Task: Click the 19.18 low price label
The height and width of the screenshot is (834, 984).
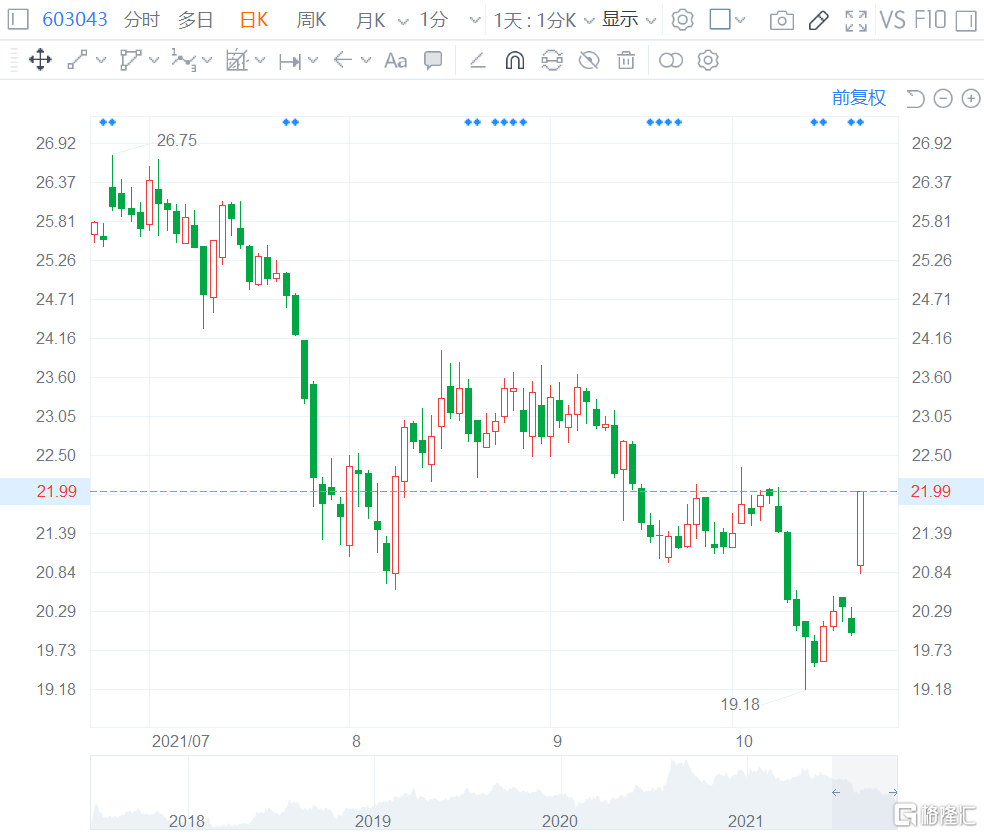Action: [740, 704]
